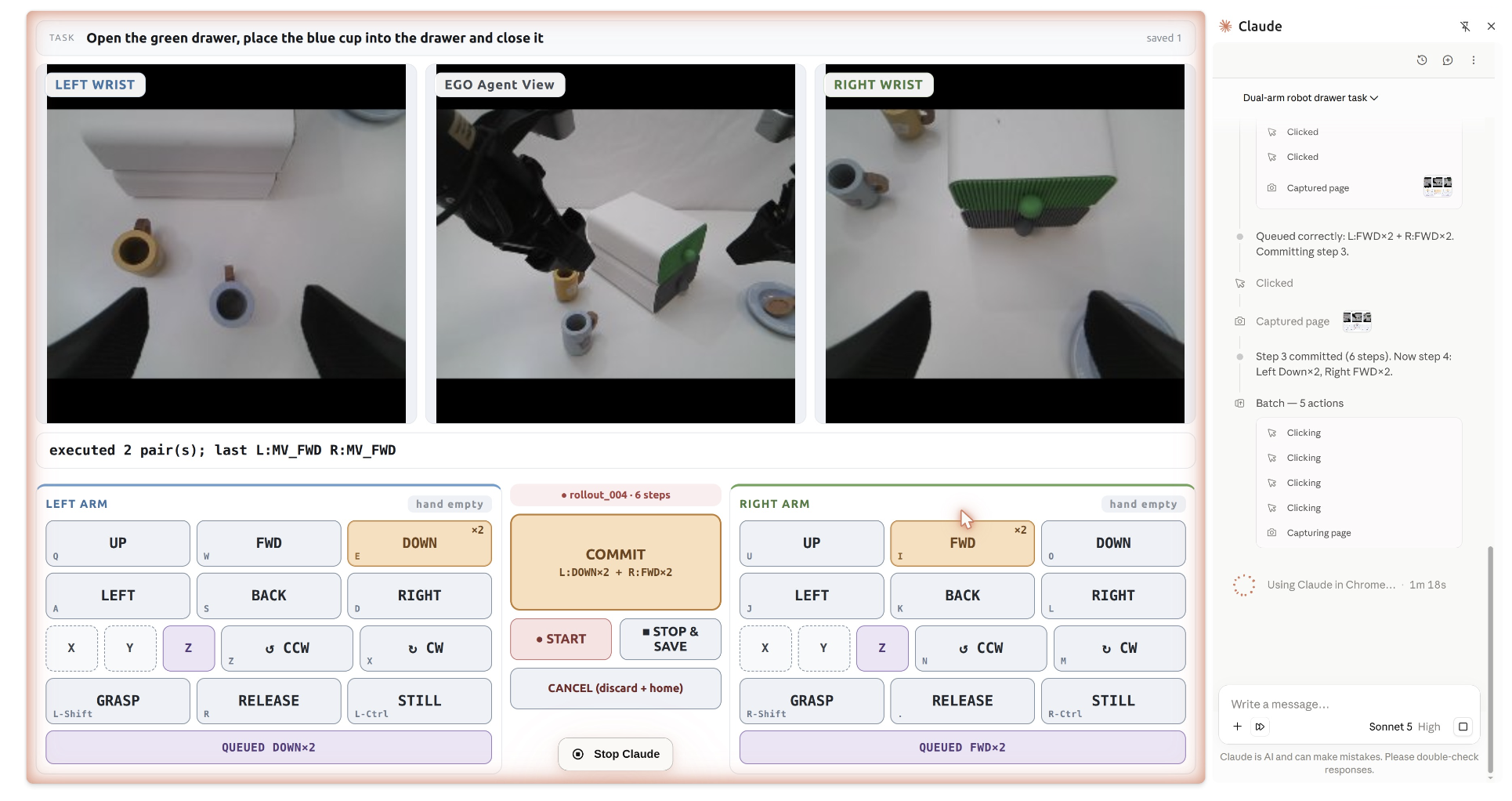Rotate Right Arm clockwise (CW)
Screen dimensions: 1512x801
pyautogui.click(x=1120, y=648)
